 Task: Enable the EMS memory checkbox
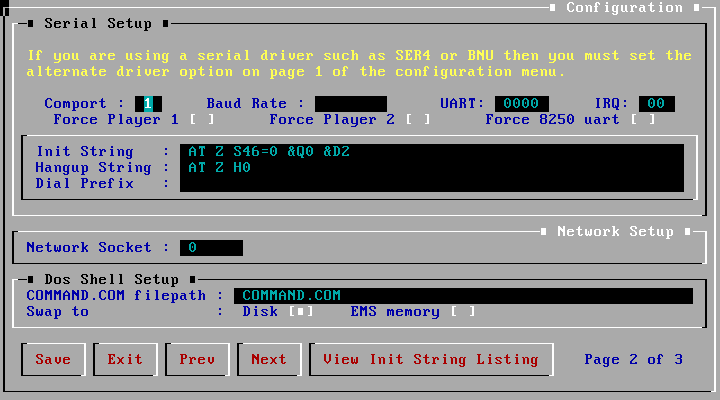pyautogui.click(x=463, y=312)
